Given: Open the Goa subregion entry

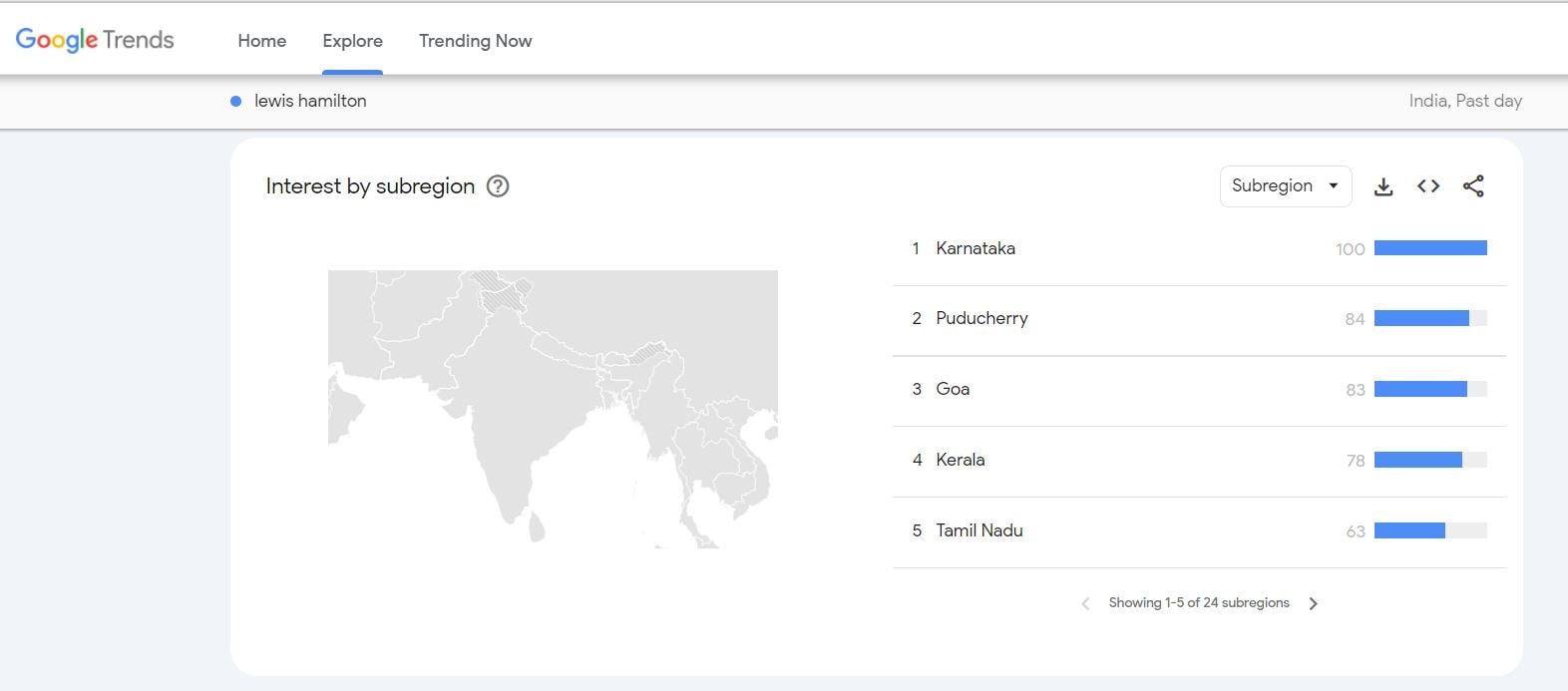Looking at the screenshot, I should point(952,389).
